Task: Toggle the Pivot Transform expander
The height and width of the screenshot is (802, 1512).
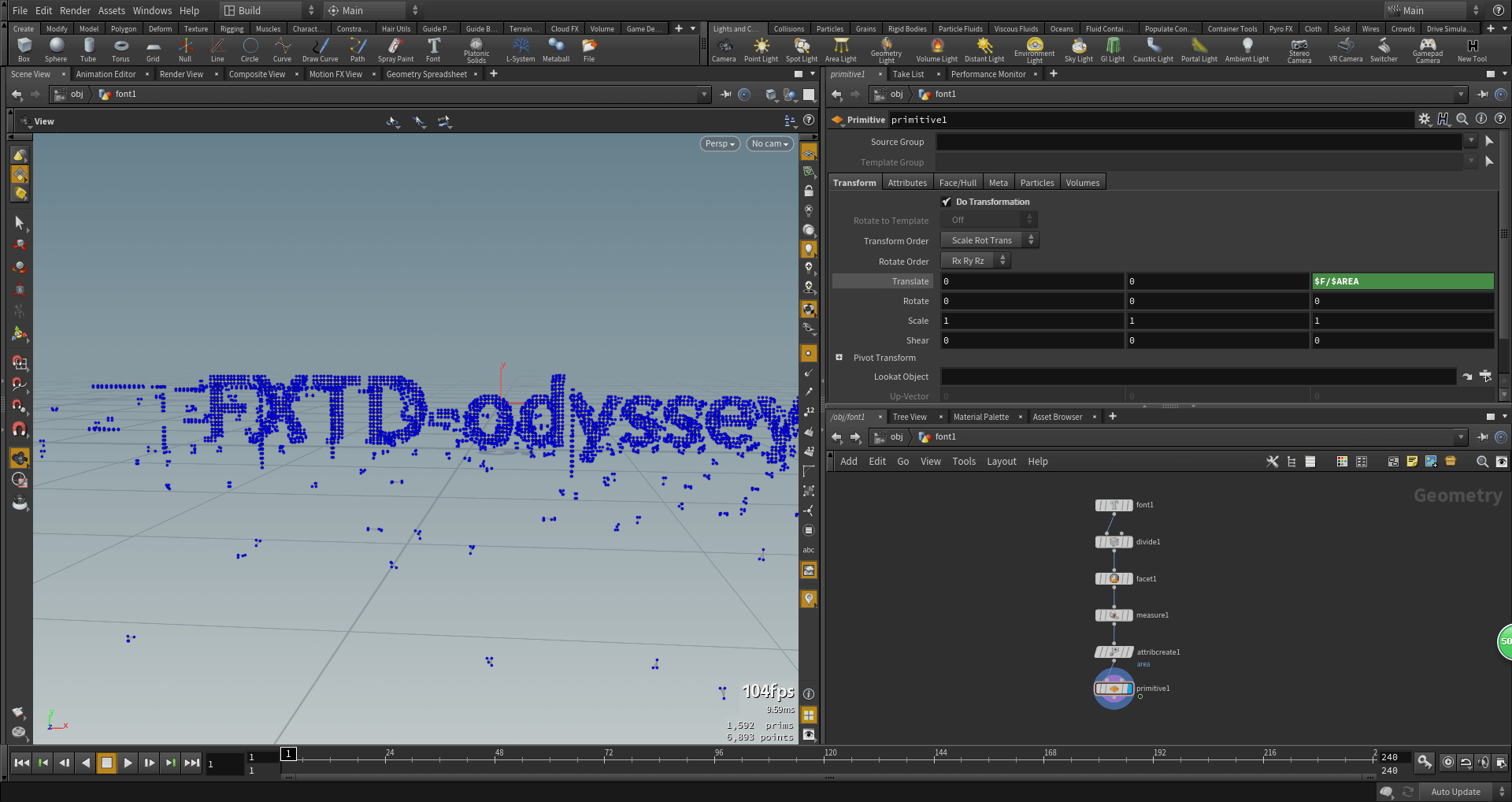Action: pyautogui.click(x=839, y=358)
